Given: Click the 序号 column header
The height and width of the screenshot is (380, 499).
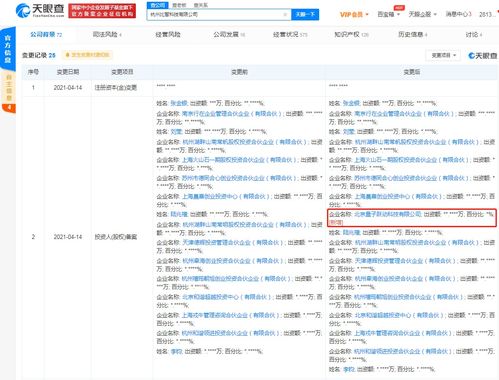Looking at the screenshot, I should (33, 72).
